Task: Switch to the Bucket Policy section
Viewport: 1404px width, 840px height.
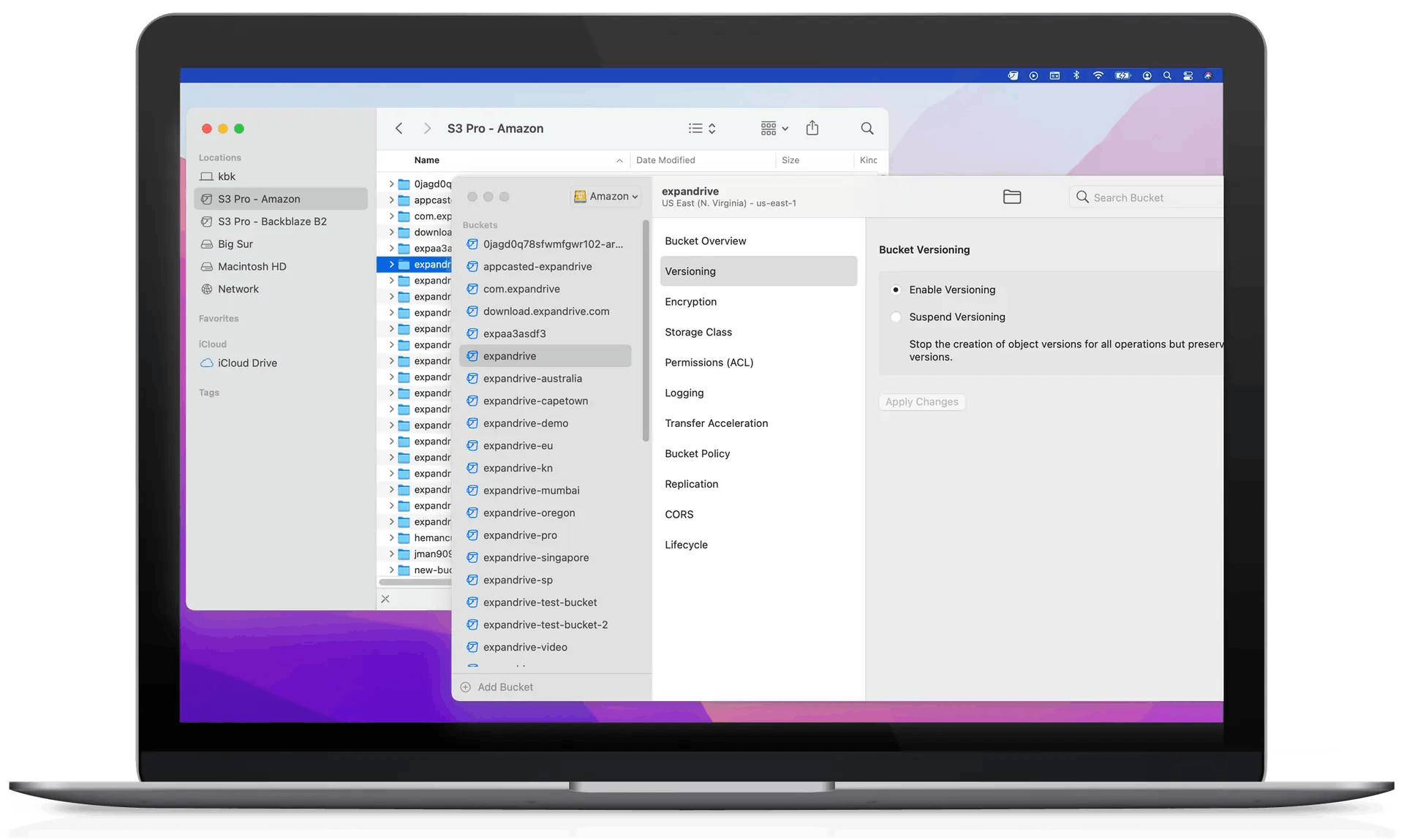Action: coord(698,453)
